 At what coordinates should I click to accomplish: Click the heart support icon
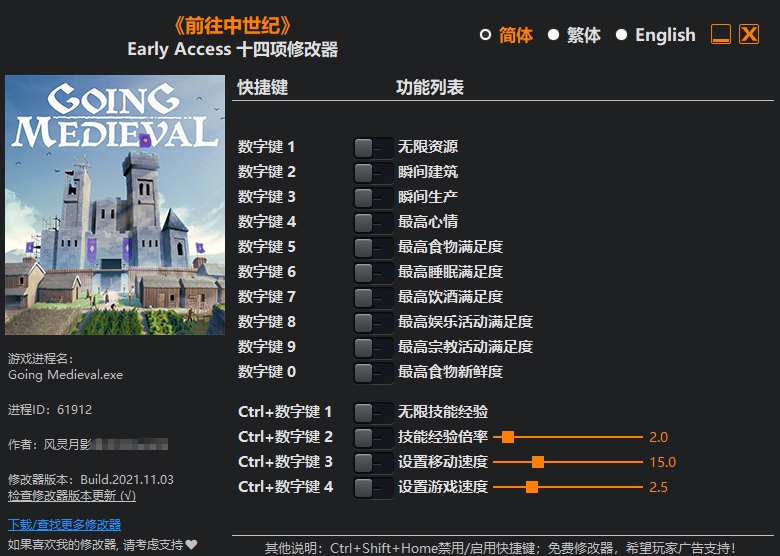point(192,545)
